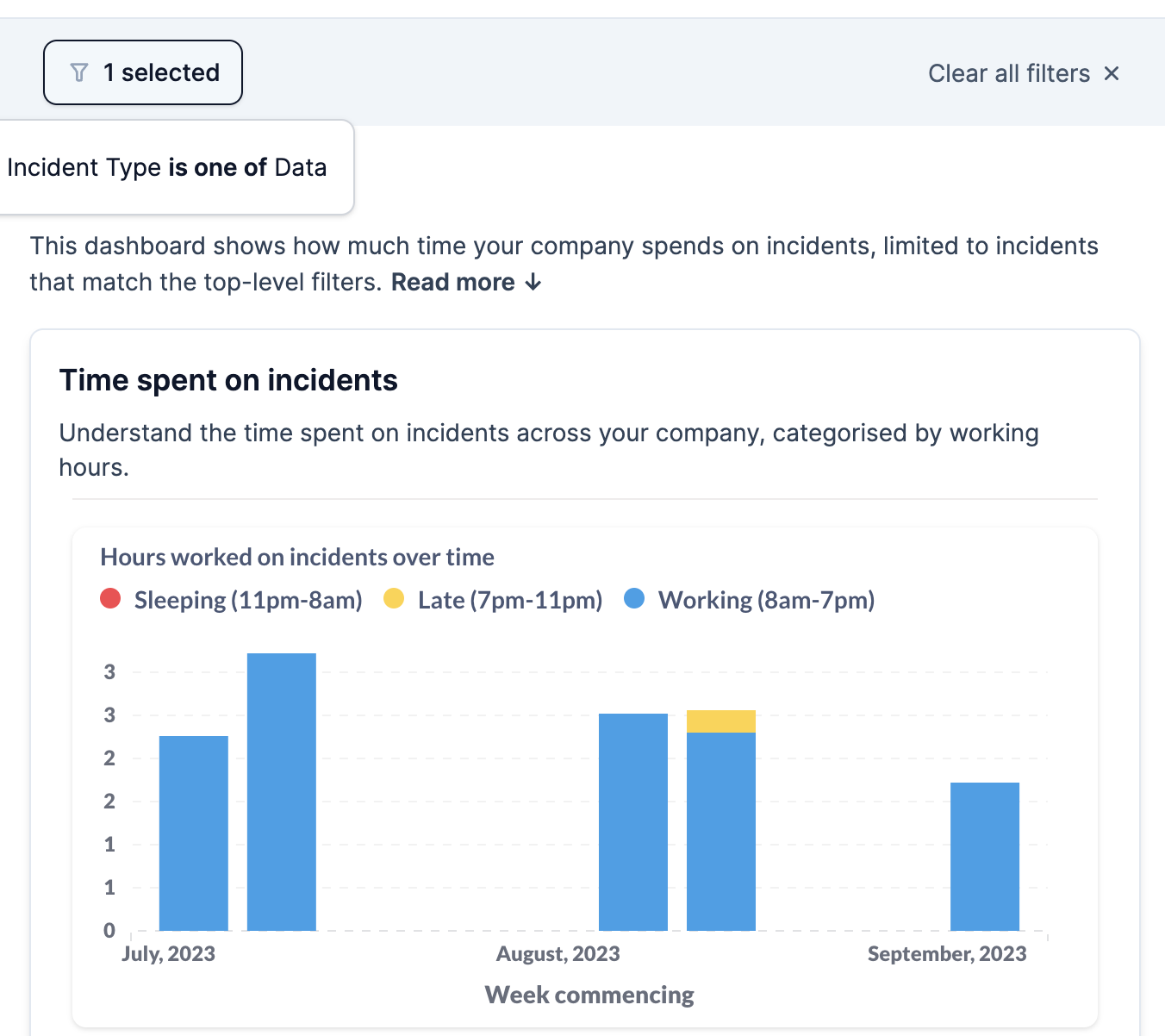The image size is (1165, 1036).
Task: Open the '1 selected' filter button
Action: point(143,72)
